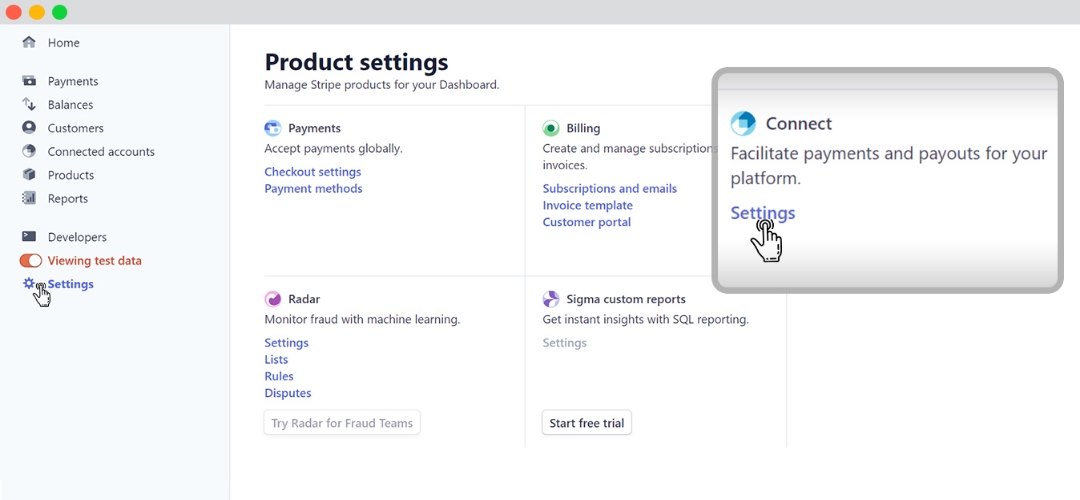The width and height of the screenshot is (1080, 500).
Task: Click the Balances arrows icon
Action: pos(29,105)
